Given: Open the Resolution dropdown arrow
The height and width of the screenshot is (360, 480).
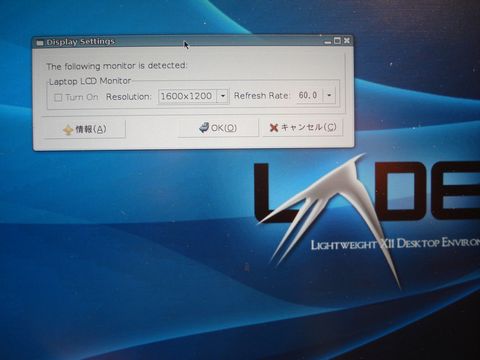Looking at the screenshot, I should click(223, 96).
